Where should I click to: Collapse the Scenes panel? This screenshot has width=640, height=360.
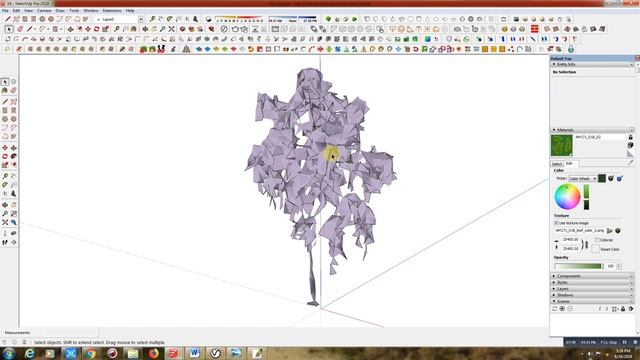554,301
